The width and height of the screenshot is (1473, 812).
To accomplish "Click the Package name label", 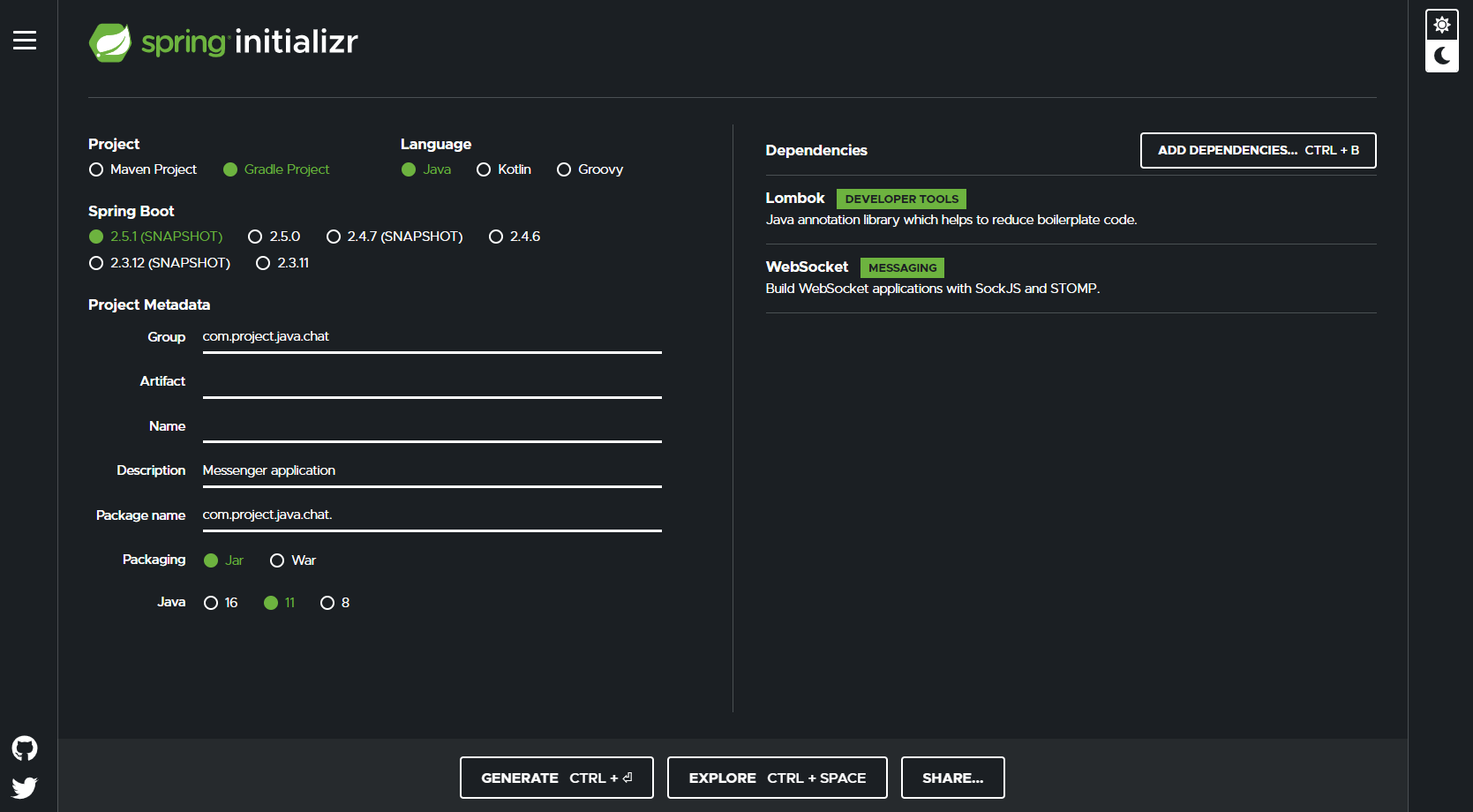I will 140,515.
